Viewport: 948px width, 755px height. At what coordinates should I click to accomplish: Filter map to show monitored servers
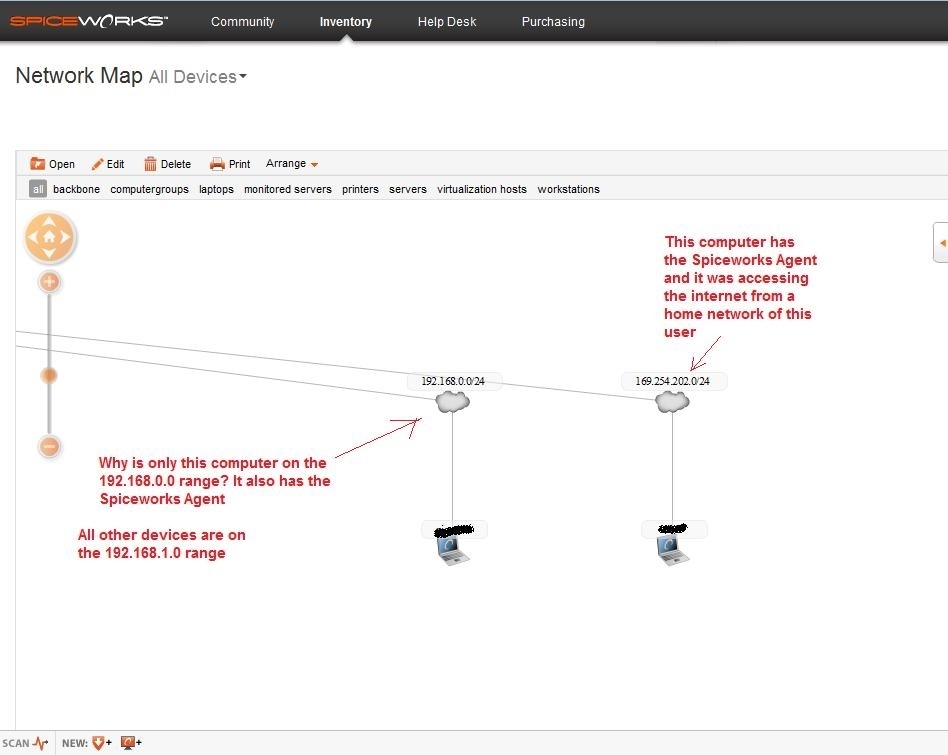pyautogui.click(x=287, y=188)
